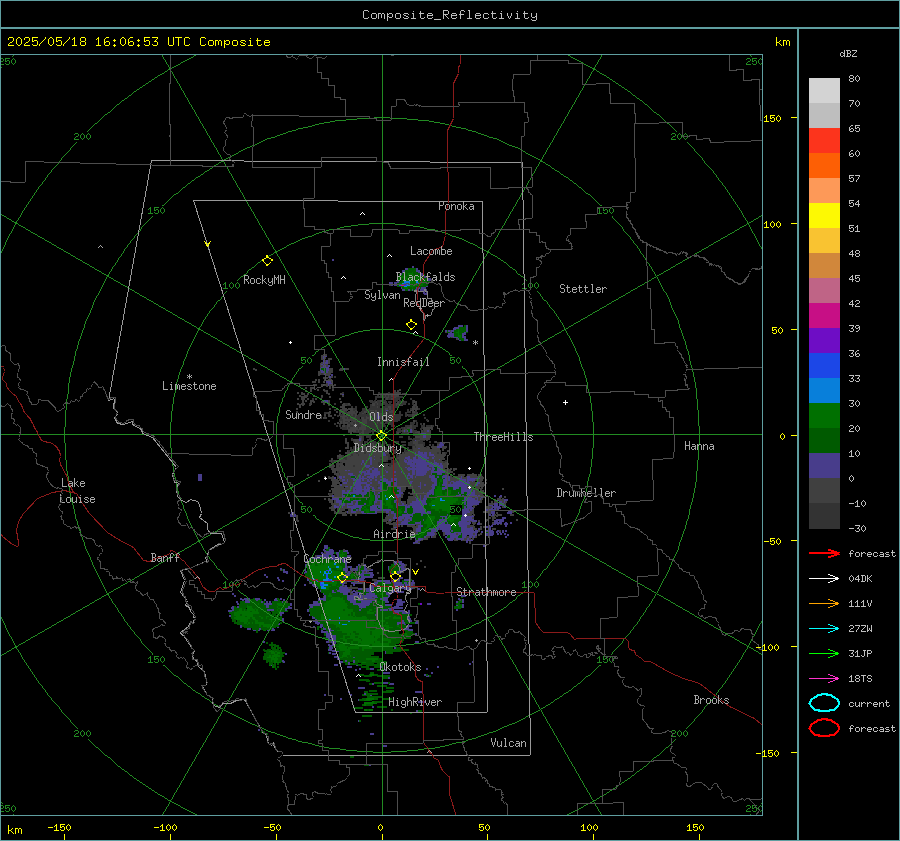This screenshot has width=900, height=841.
Task: Click the HighRiver city label
Action: [415, 702]
